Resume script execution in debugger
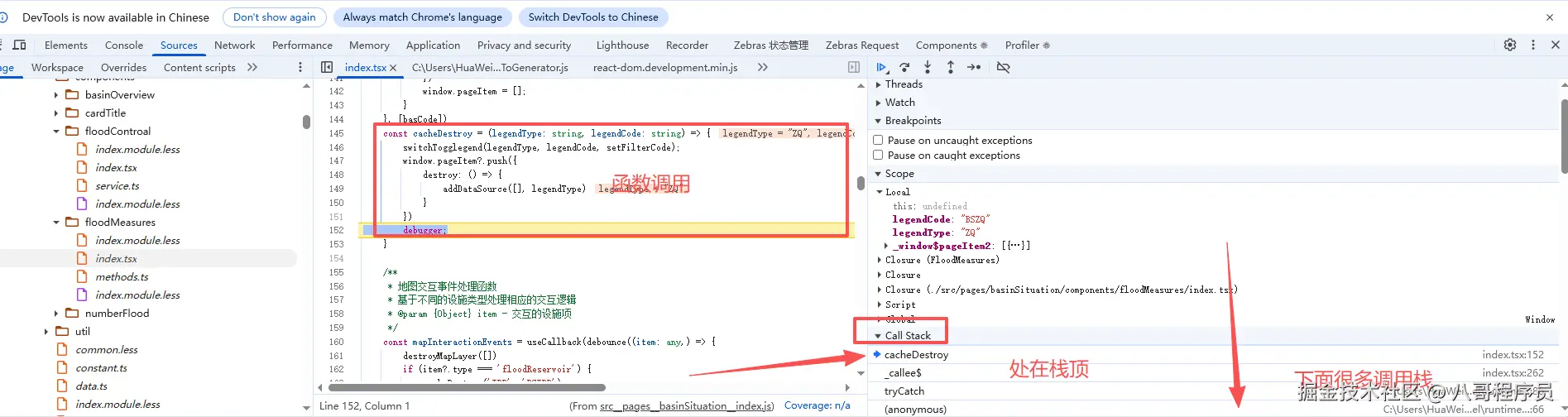 coord(882,67)
